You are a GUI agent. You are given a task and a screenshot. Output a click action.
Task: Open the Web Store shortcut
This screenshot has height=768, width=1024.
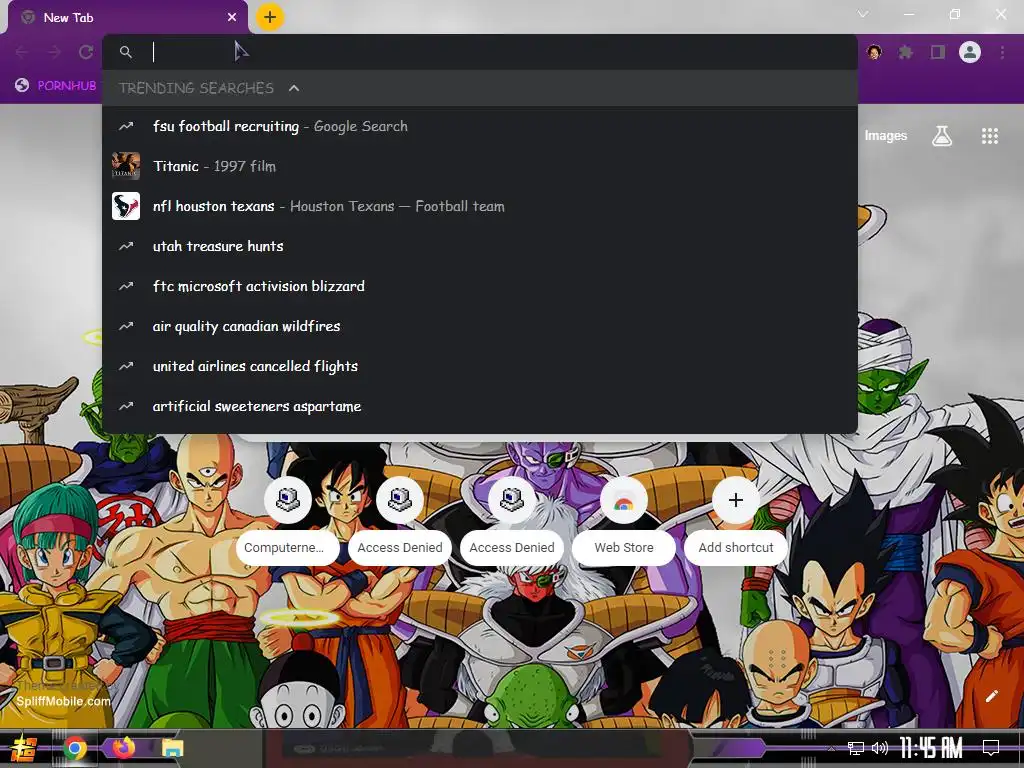click(x=624, y=522)
